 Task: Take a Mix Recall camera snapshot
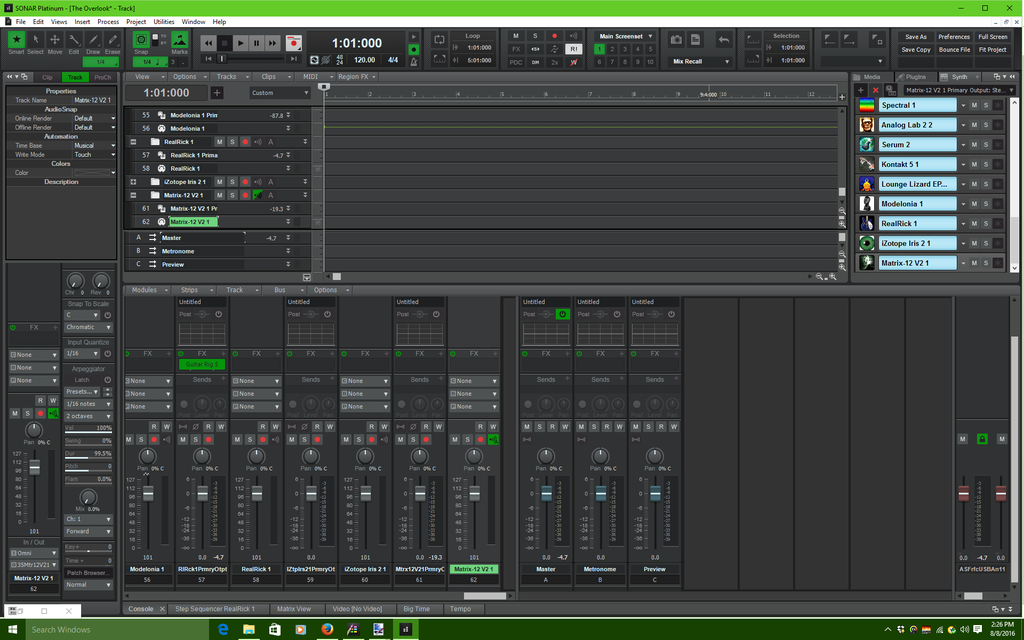[x=676, y=40]
